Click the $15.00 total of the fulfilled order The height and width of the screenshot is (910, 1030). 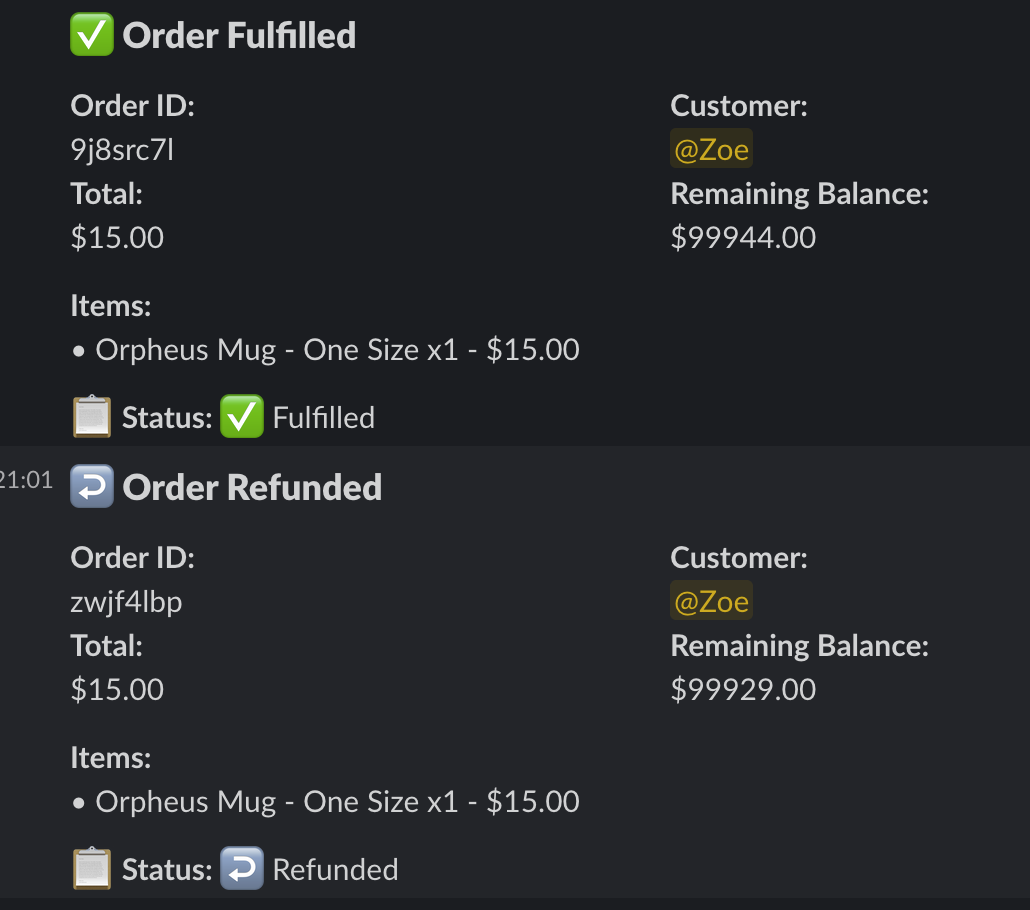click(x=117, y=237)
